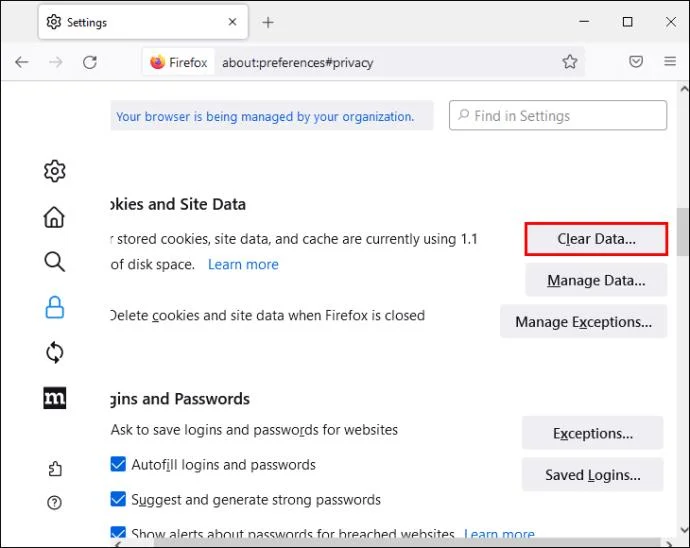The height and width of the screenshot is (548, 690).
Task: Click the vertical scrollbar thumb
Action: click(x=683, y=232)
